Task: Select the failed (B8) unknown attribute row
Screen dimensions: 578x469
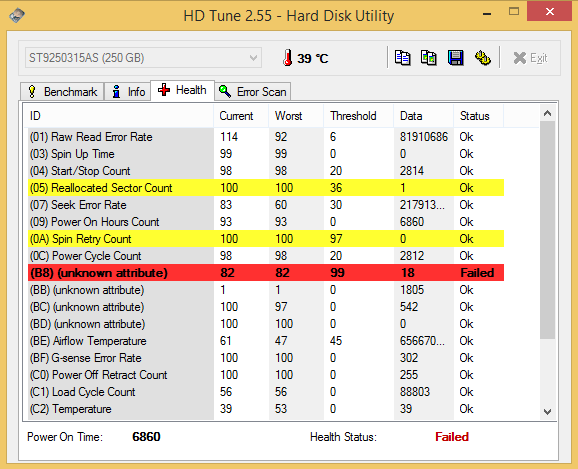Action: [266, 272]
